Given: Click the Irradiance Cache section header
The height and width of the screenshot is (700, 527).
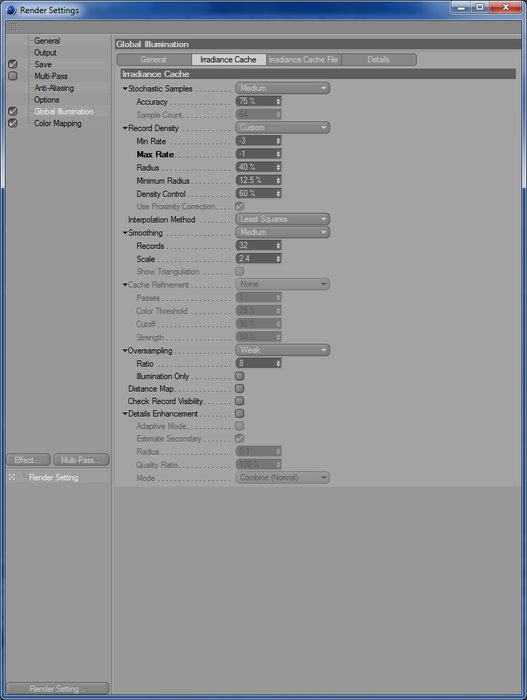Looking at the screenshot, I should (x=318, y=74).
